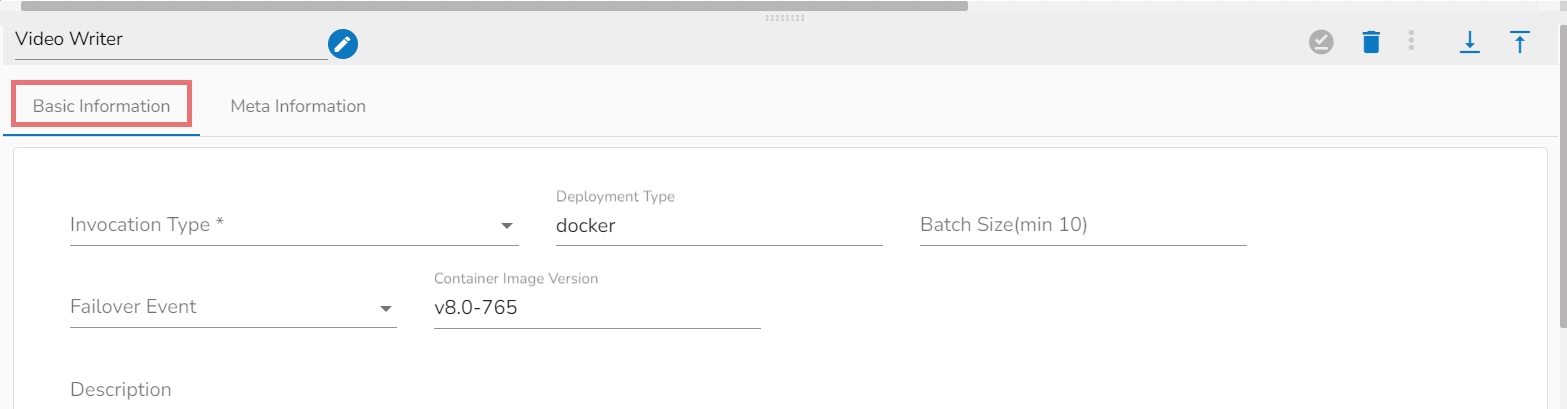Click the top horizontal scrollbar thumb

(494, 5)
